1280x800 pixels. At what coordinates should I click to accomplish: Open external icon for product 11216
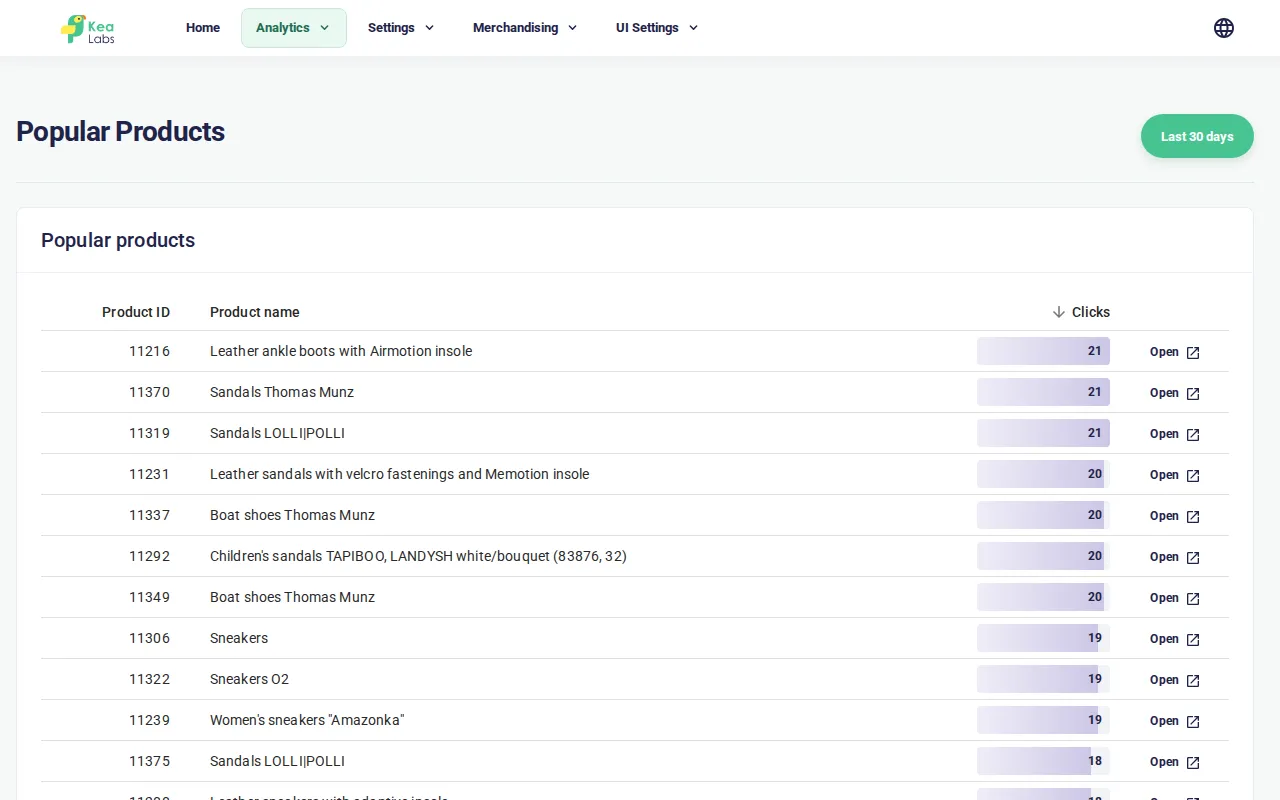tap(1193, 352)
